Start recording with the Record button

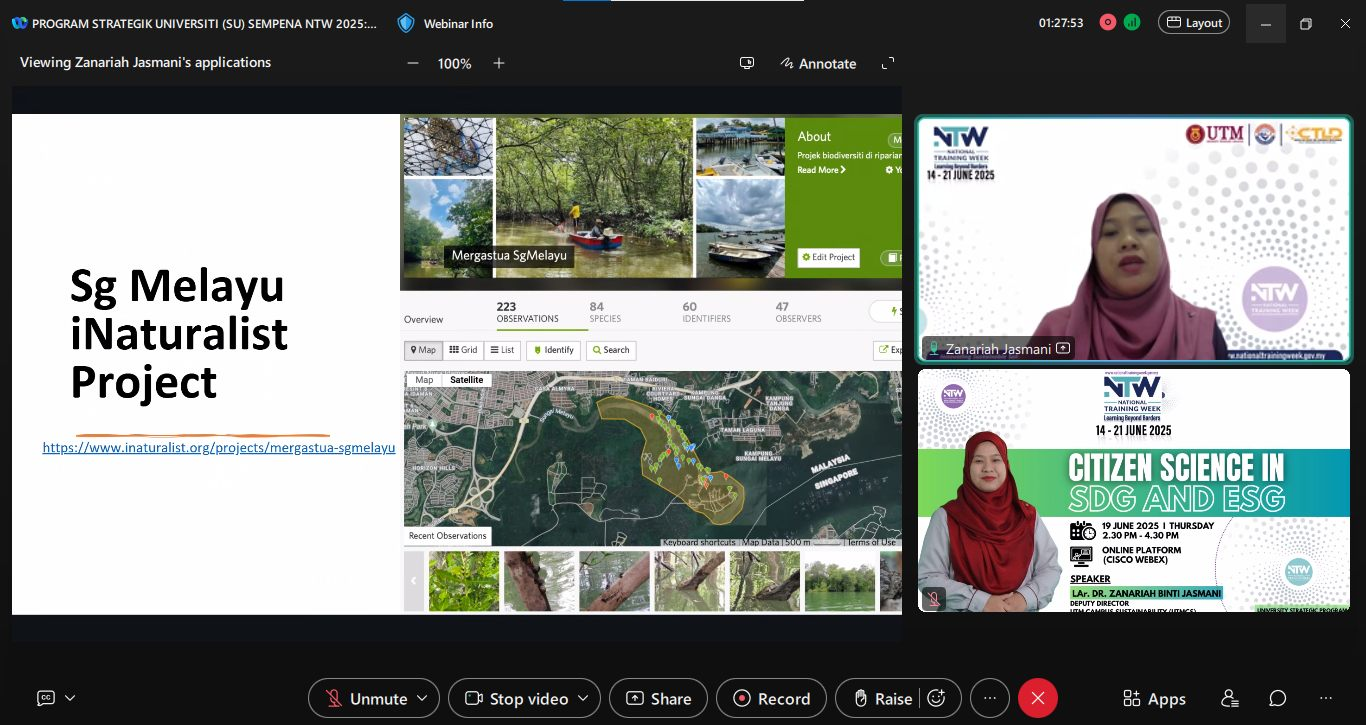click(x=771, y=698)
